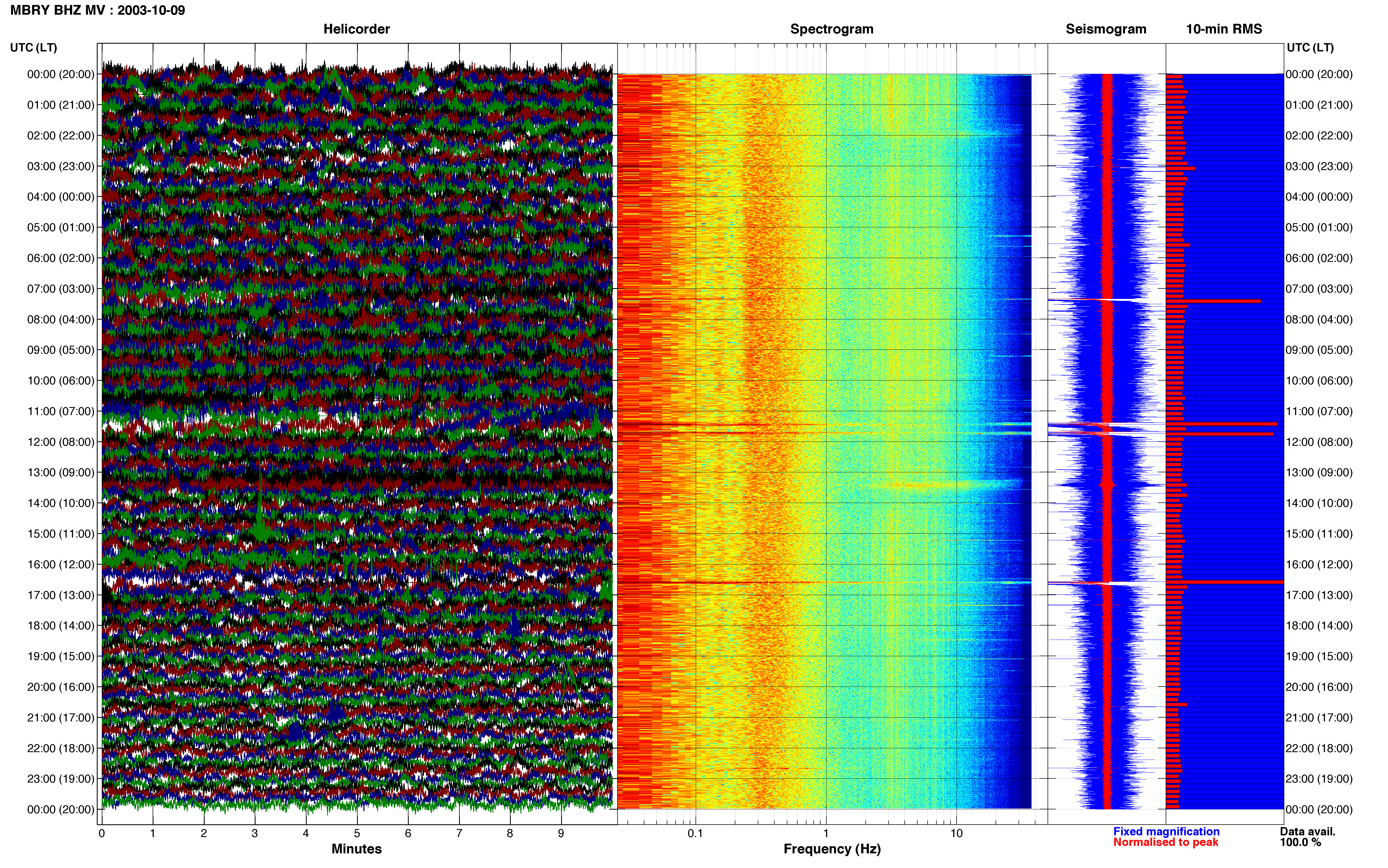Click 08:00 (04:00) on the Helicorder time axis
Viewport: 1388px width, 868px height.
61,319
